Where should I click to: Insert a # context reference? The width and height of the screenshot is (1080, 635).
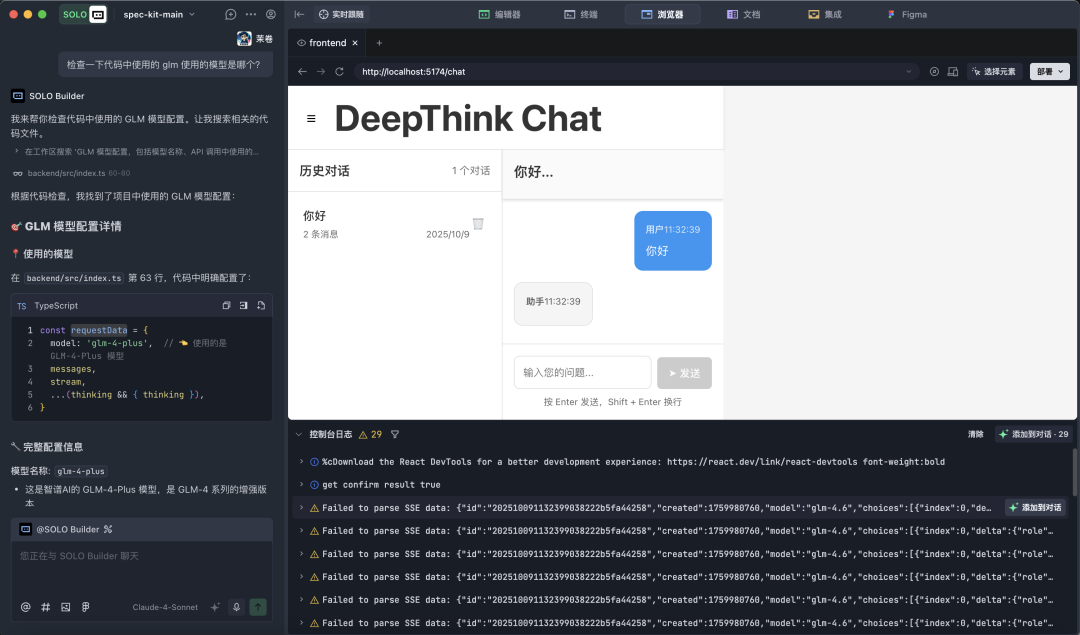point(45,607)
